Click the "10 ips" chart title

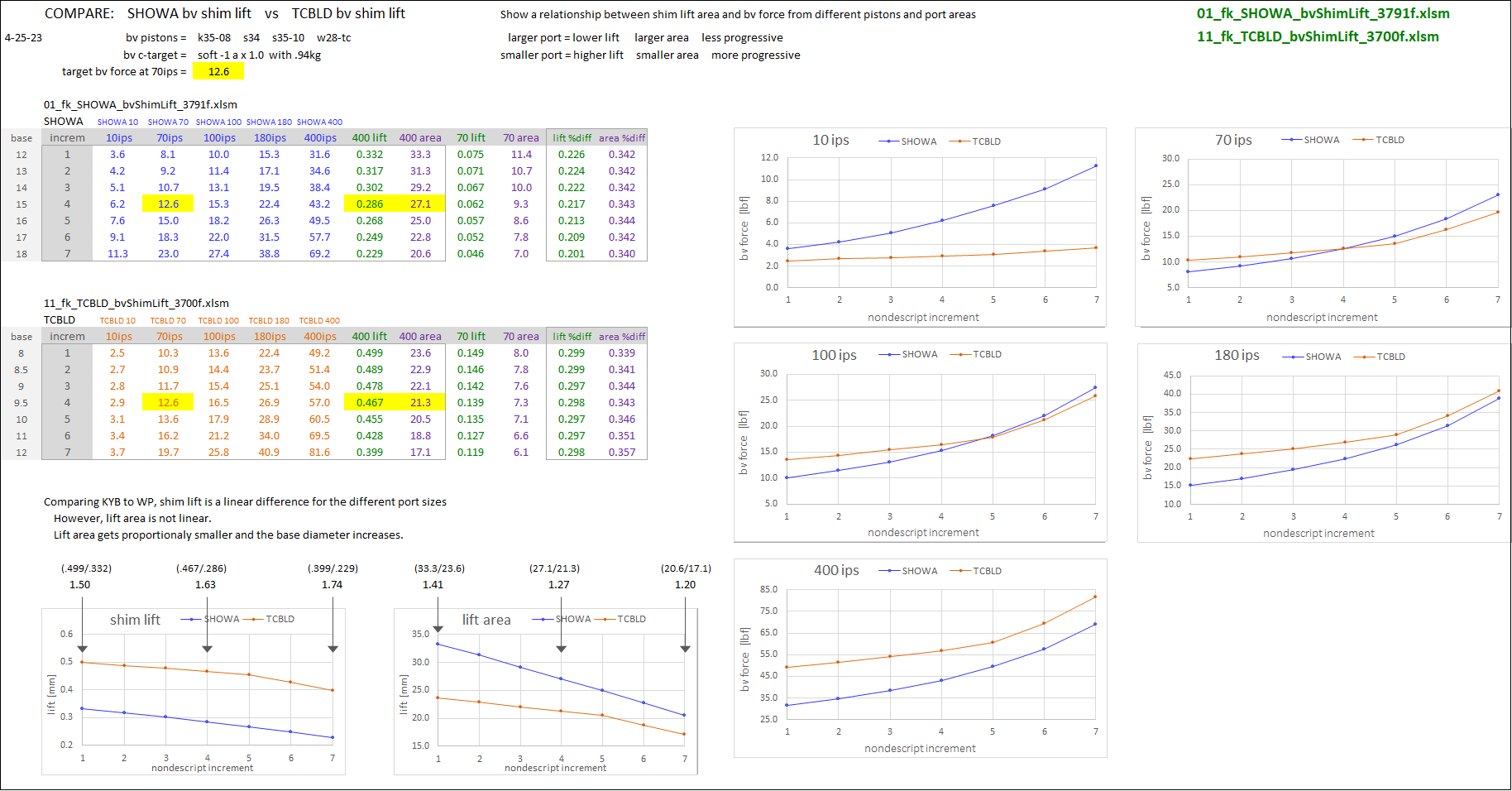830,140
